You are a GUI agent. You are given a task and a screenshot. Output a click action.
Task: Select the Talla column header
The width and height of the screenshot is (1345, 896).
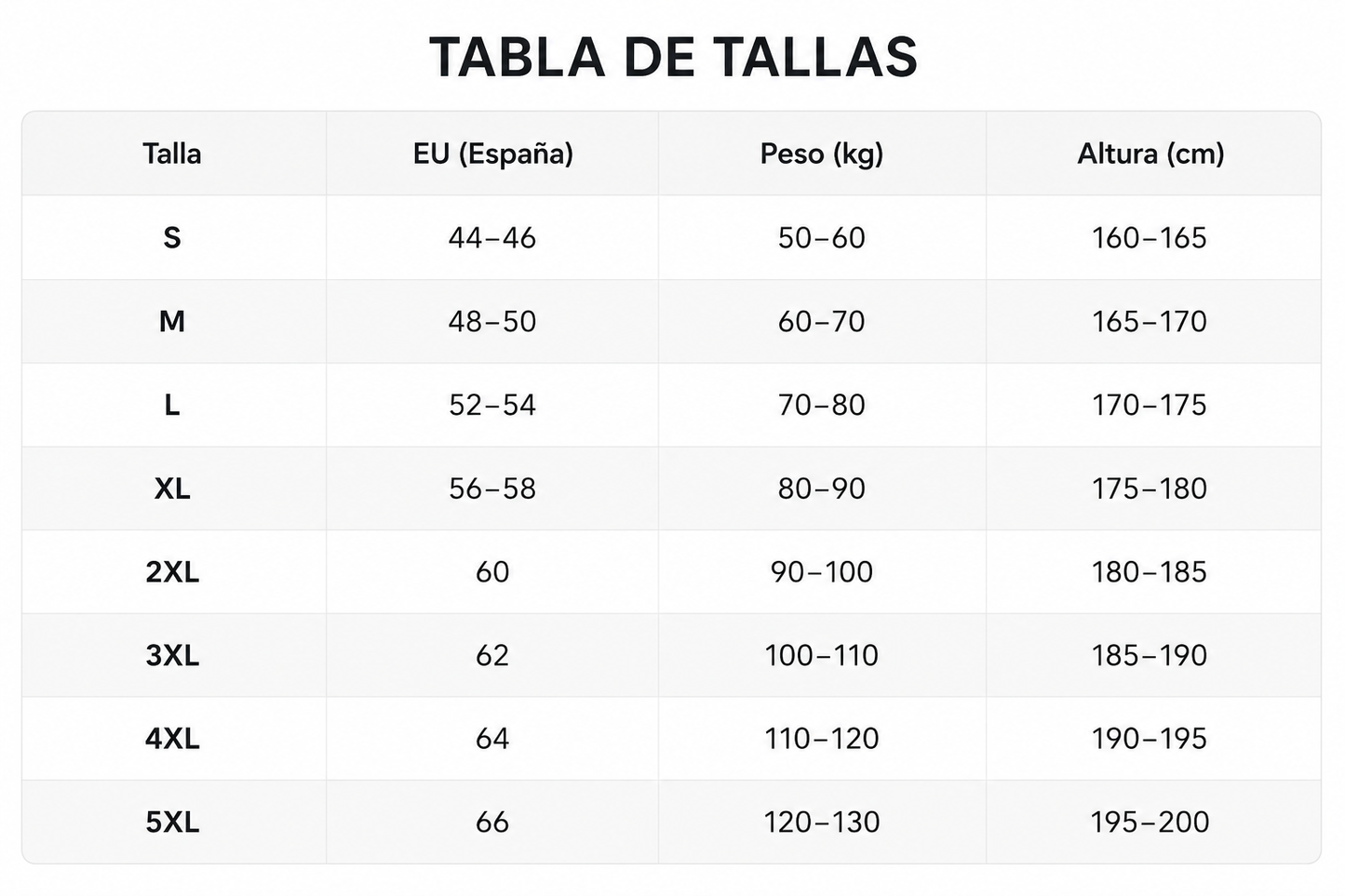point(172,154)
